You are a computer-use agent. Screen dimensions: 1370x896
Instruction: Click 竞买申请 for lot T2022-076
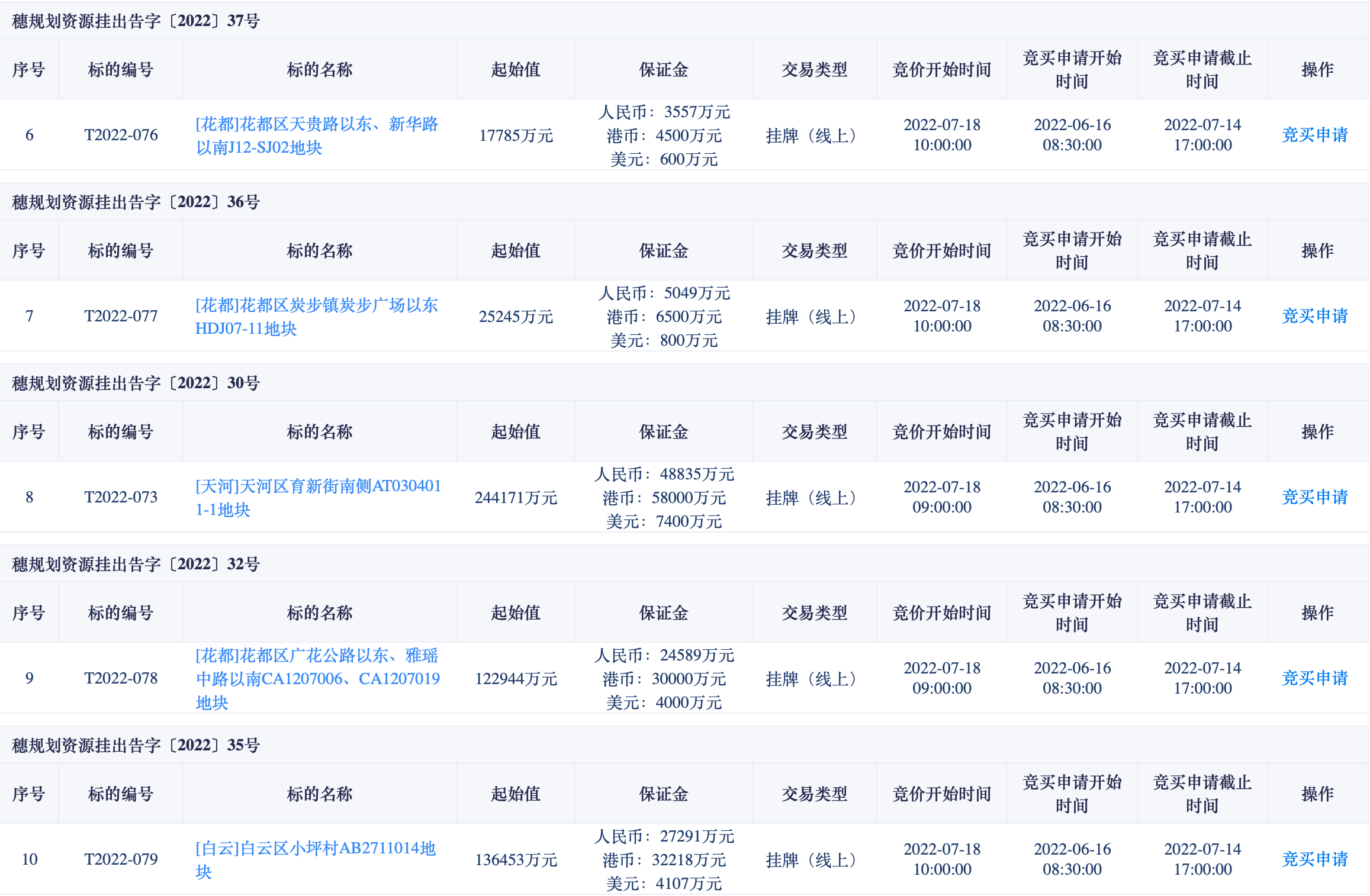tap(1314, 135)
